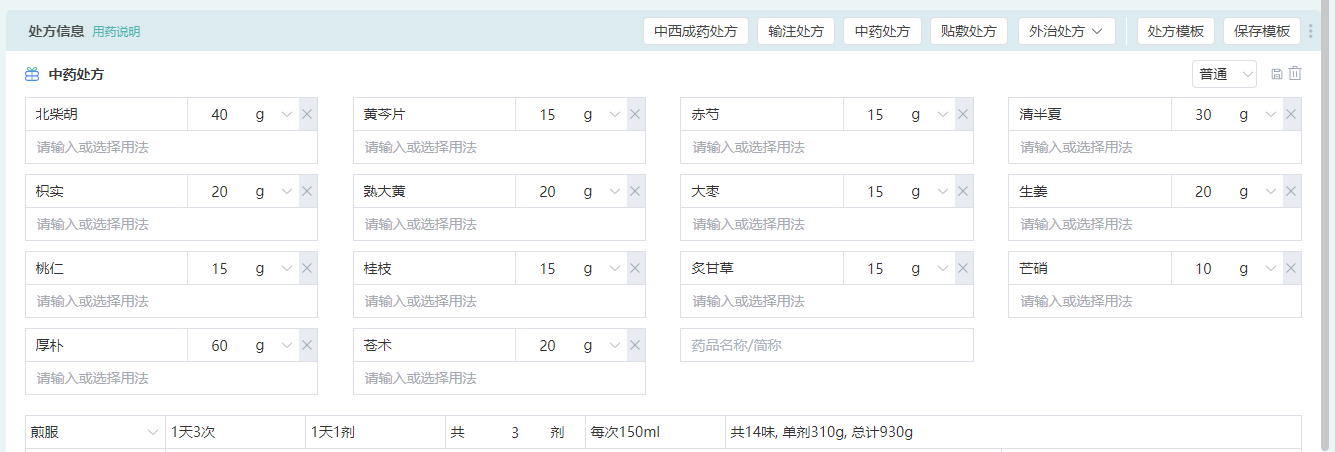
Task: Open the 用药说明 link
Action: (116, 32)
